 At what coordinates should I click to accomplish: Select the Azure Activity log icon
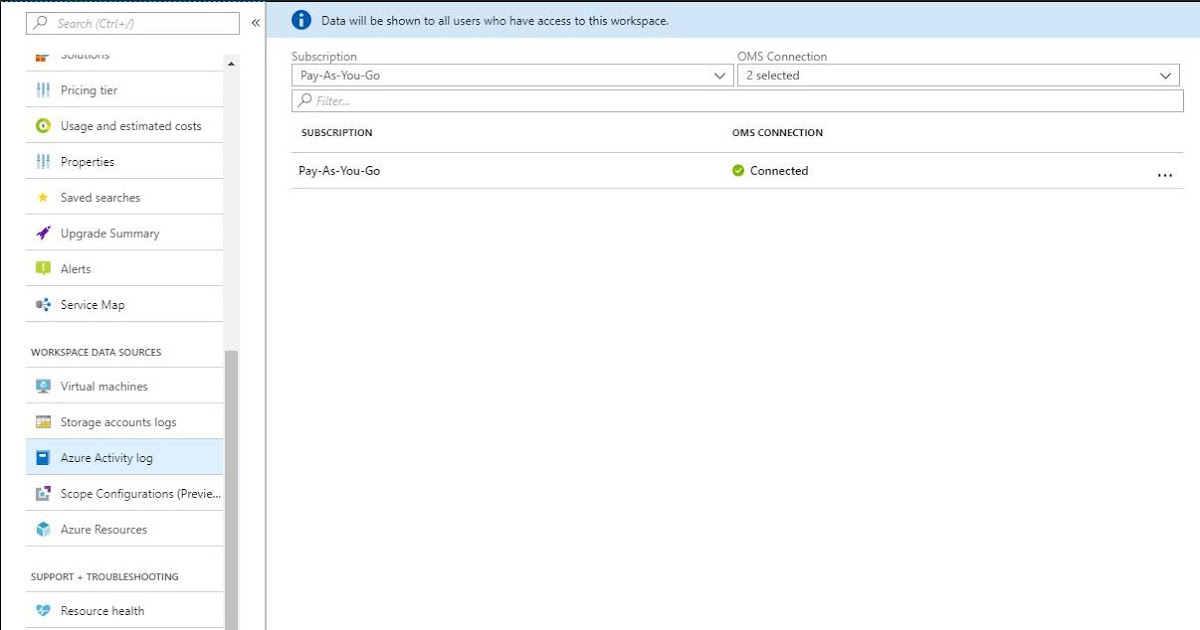click(42, 457)
